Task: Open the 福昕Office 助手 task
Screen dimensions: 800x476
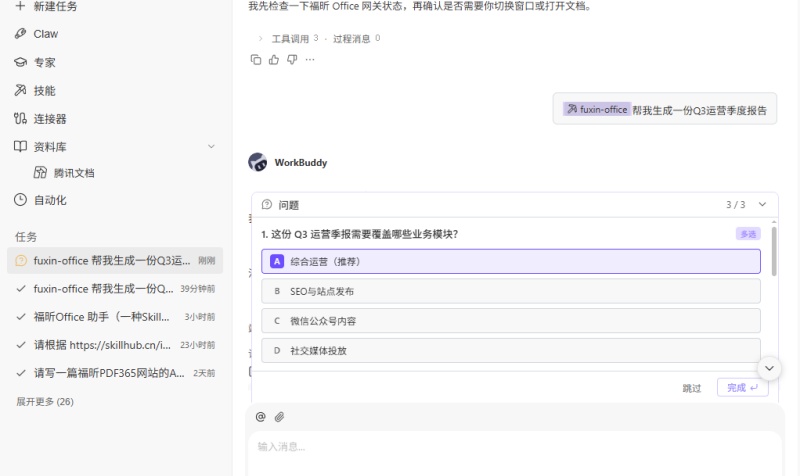Action: (115, 317)
